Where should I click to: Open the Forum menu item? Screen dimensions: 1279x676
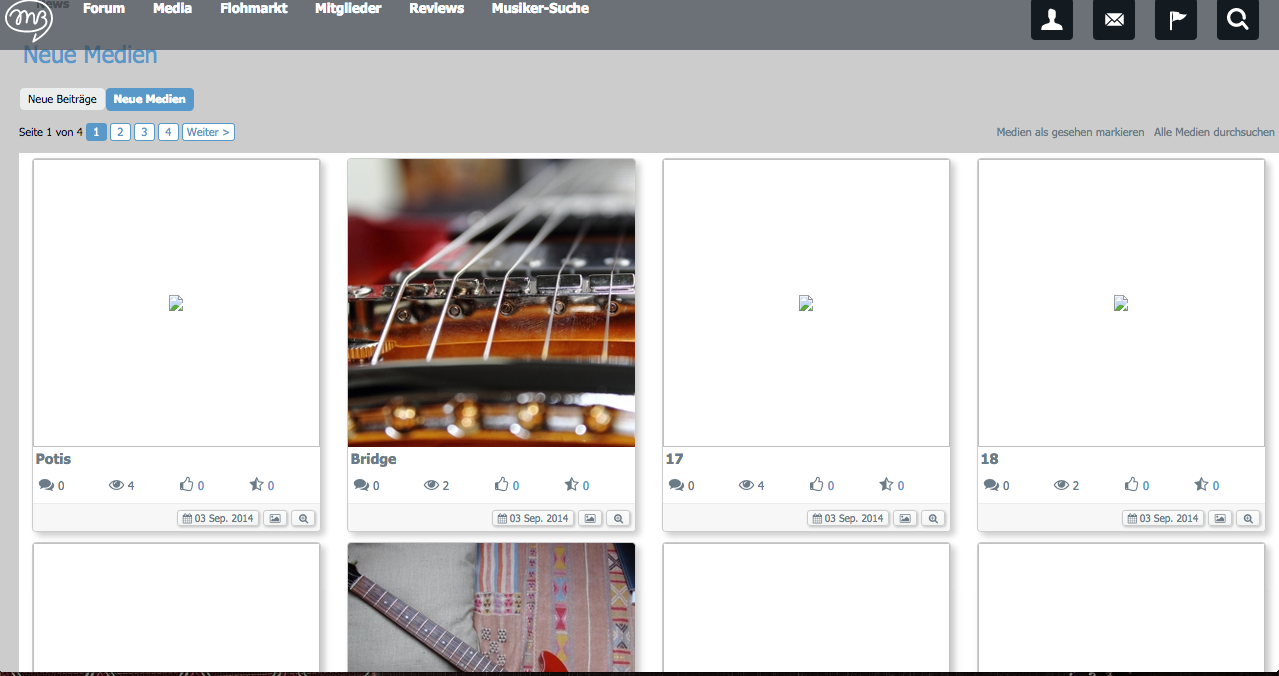(x=104, y=8)
